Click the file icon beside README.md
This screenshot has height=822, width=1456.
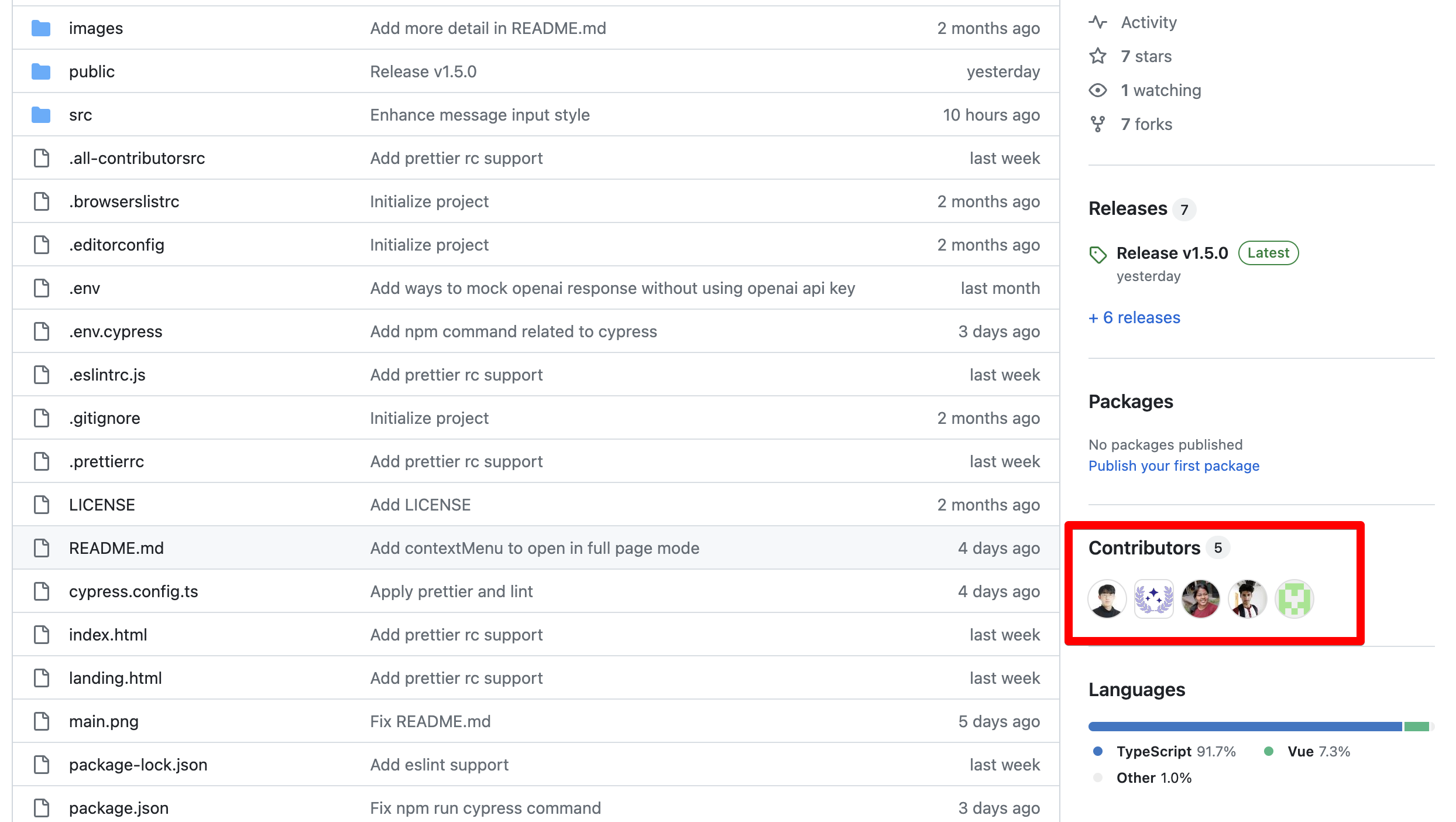point(41,548)
